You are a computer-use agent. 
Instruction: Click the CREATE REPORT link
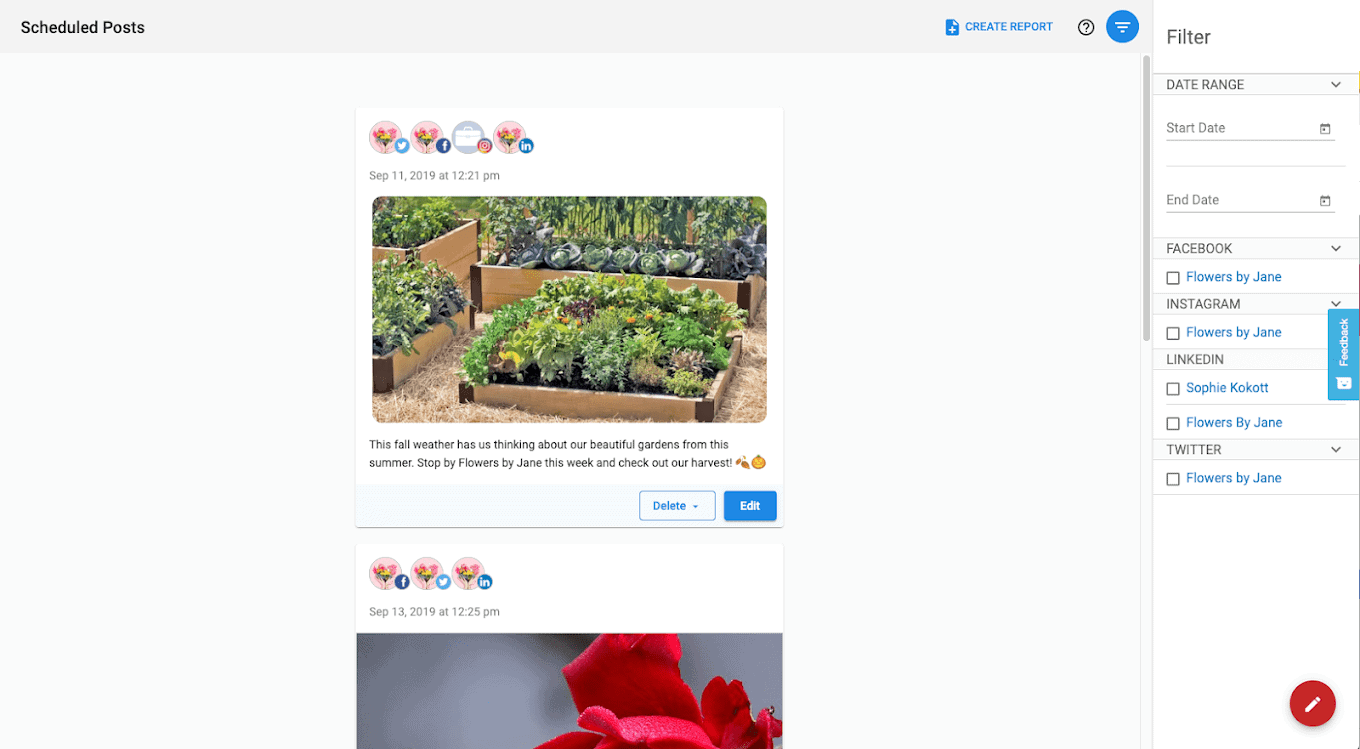tap(999, 27)
